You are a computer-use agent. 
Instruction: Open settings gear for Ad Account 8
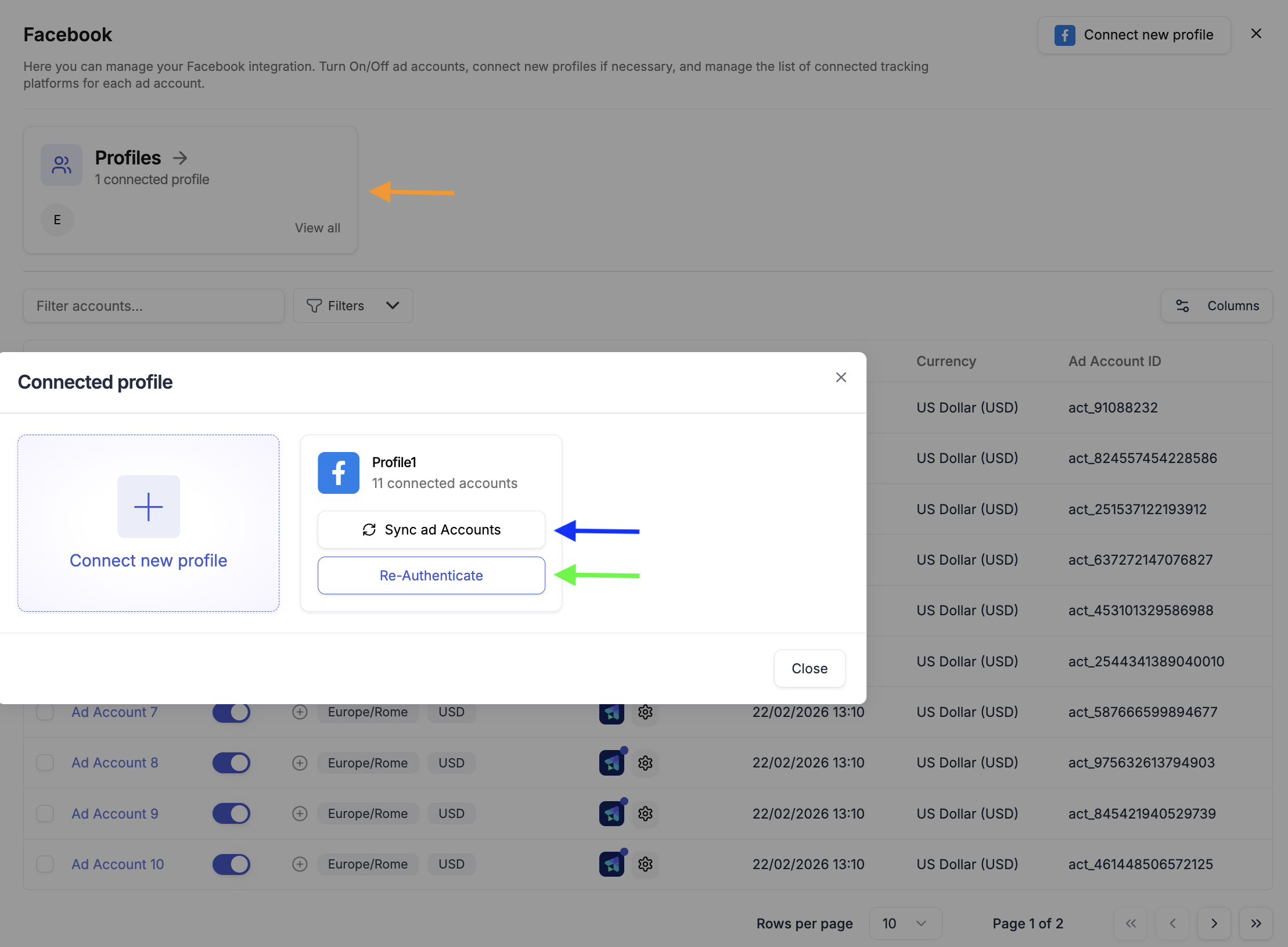645,763
